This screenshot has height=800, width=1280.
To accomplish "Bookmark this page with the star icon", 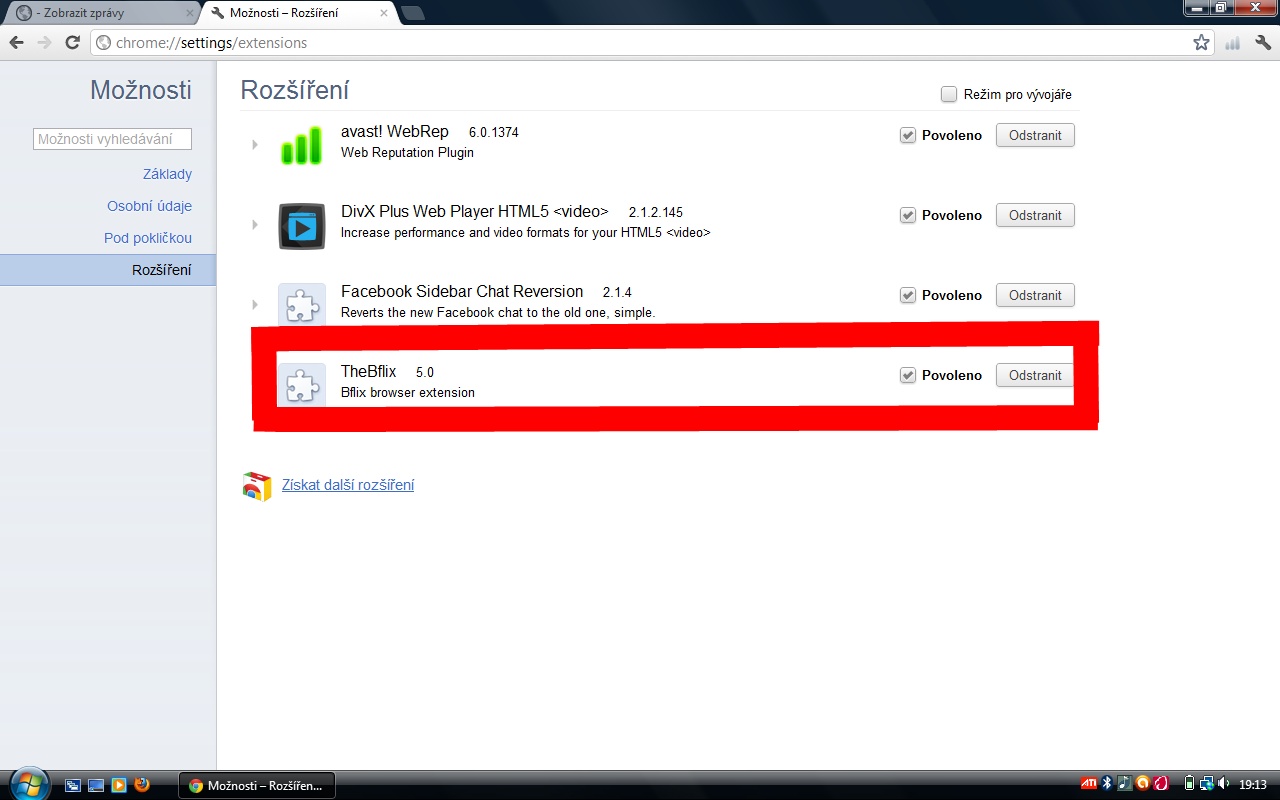I will (1201, 43).
